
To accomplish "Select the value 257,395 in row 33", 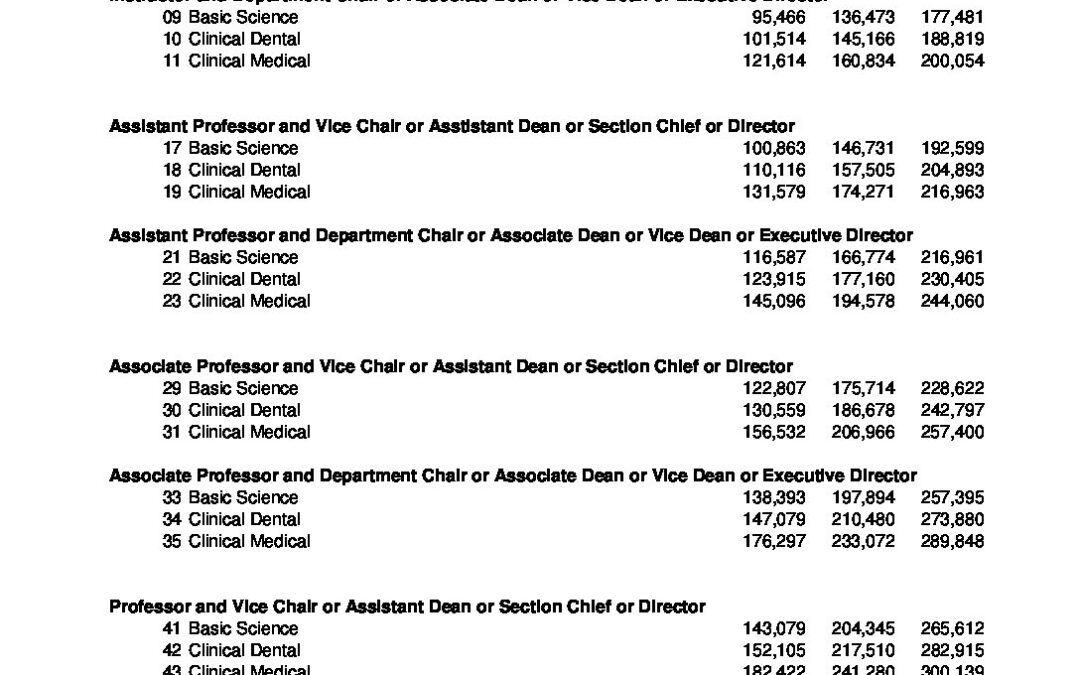I will pos(953,498).
